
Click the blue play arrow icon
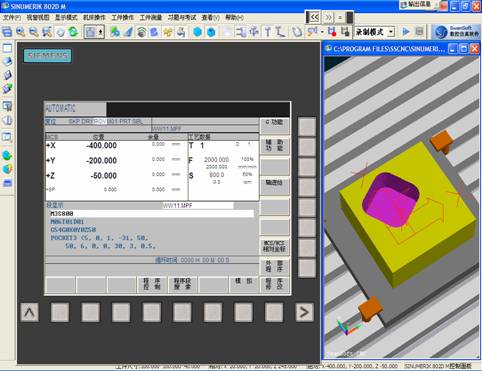tap(406, 32)
